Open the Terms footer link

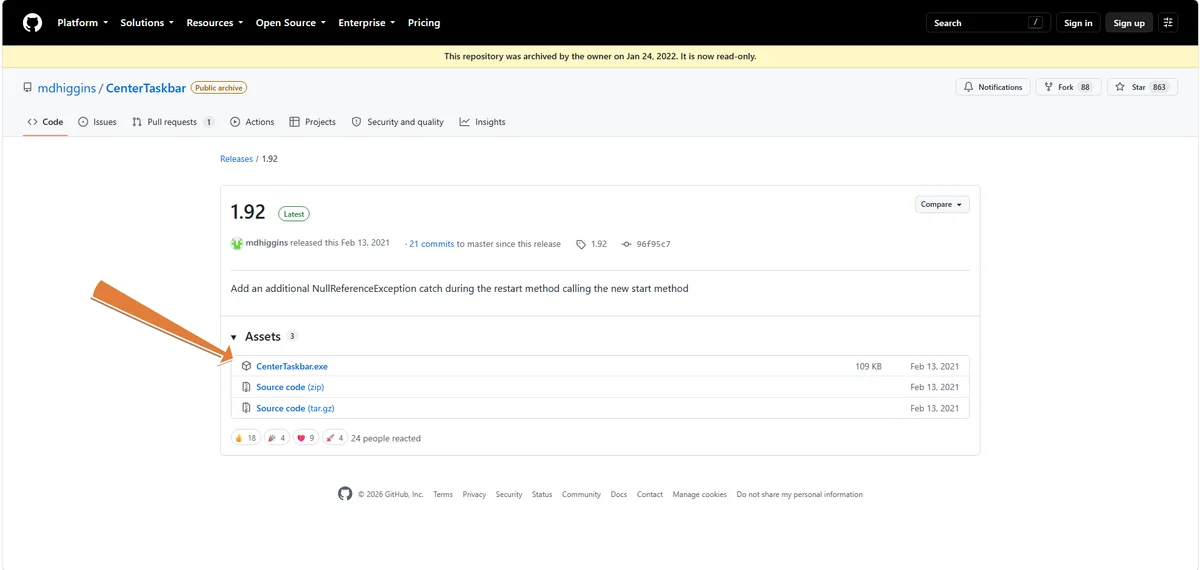[x=443, y=494]
